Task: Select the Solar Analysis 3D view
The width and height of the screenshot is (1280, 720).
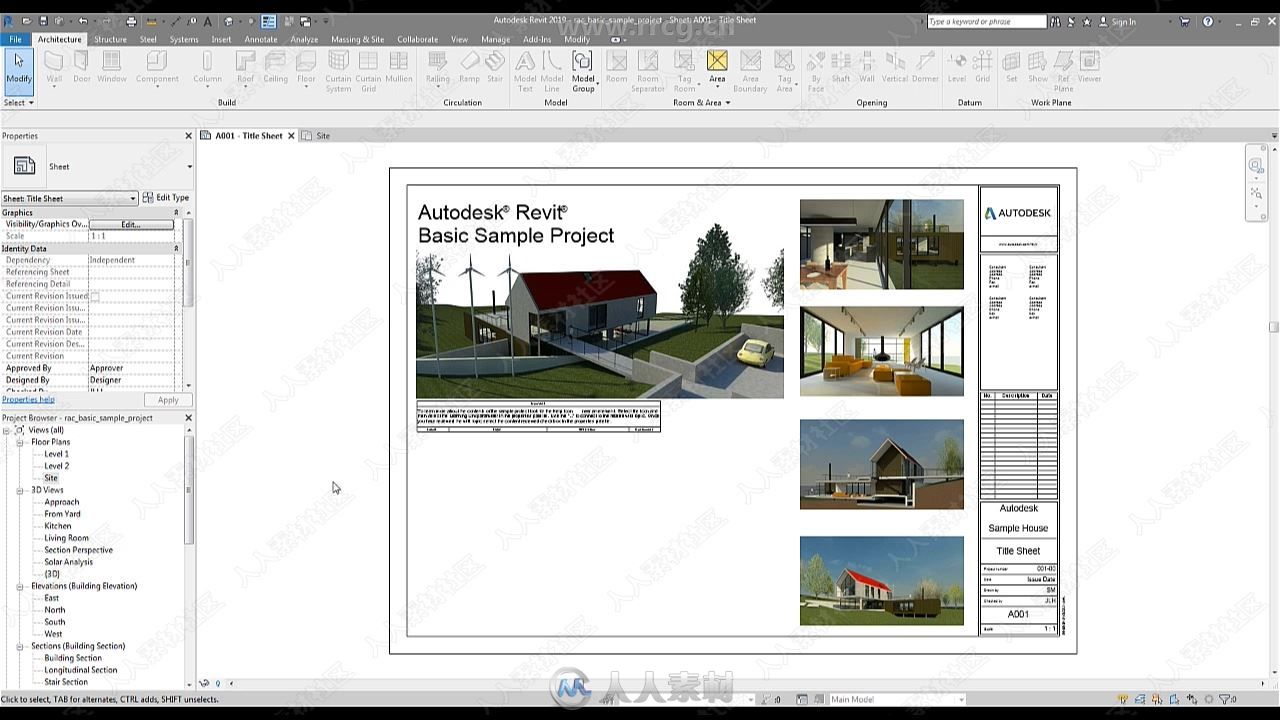Action: [x=68, y=562]
